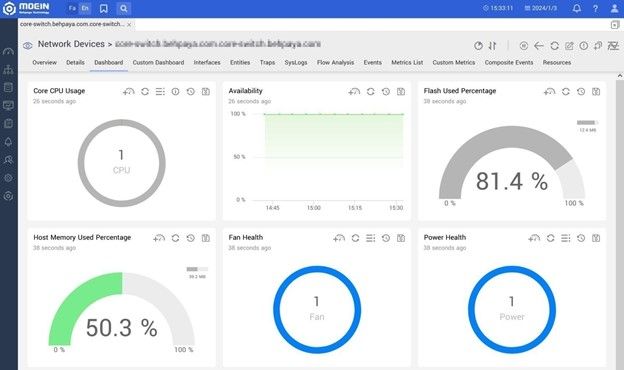
Task: Open the users icon in left sidebar
Action: [x=8, y=160]
